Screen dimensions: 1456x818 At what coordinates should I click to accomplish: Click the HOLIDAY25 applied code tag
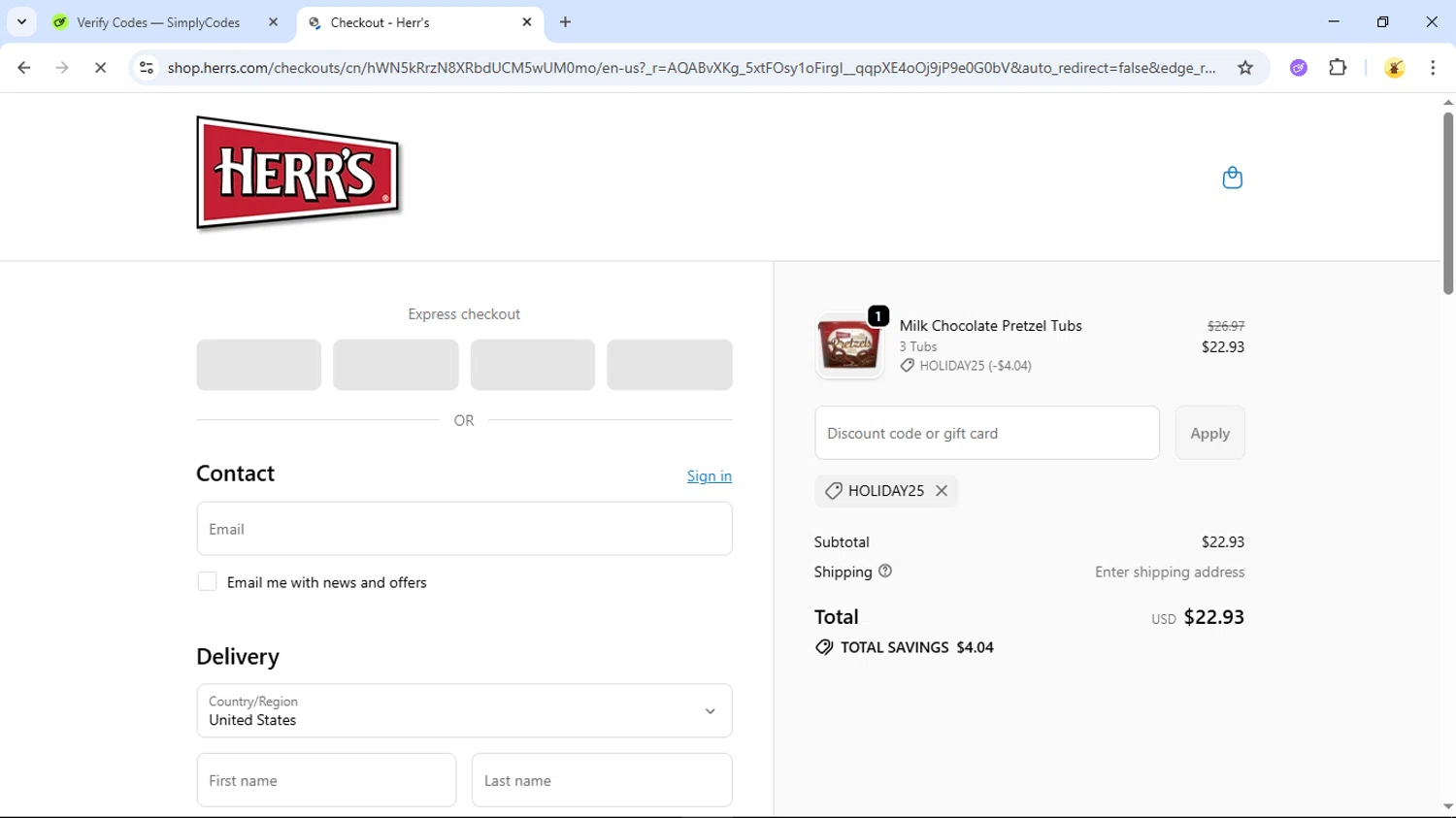[x=885, y=491]
